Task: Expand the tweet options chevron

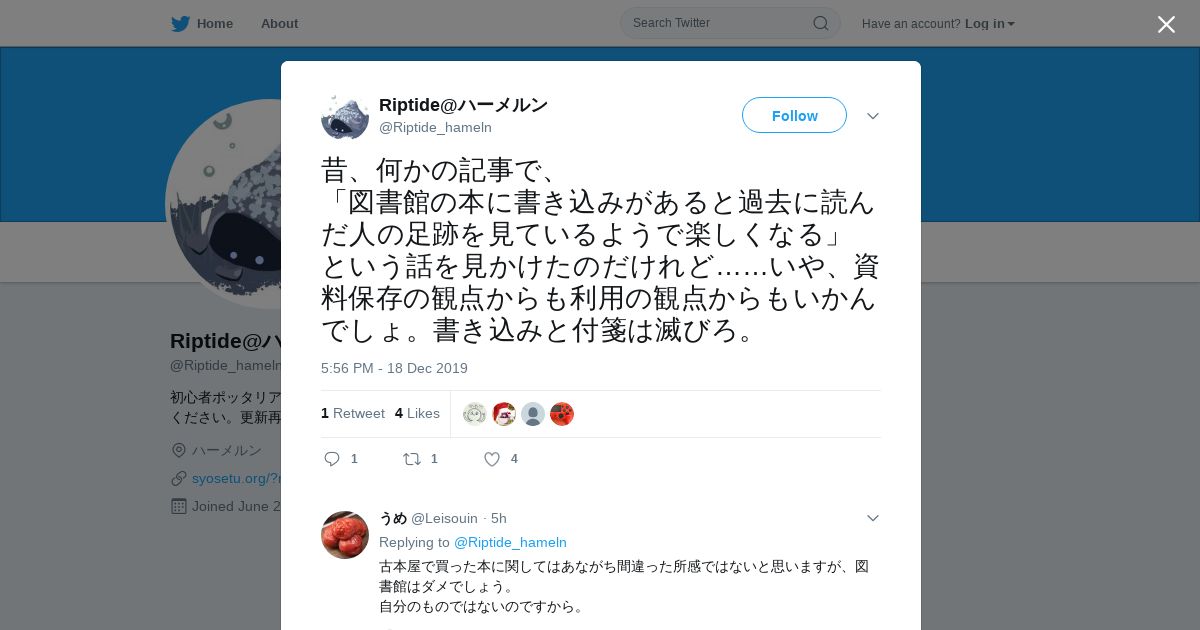Action: point(873,116)
